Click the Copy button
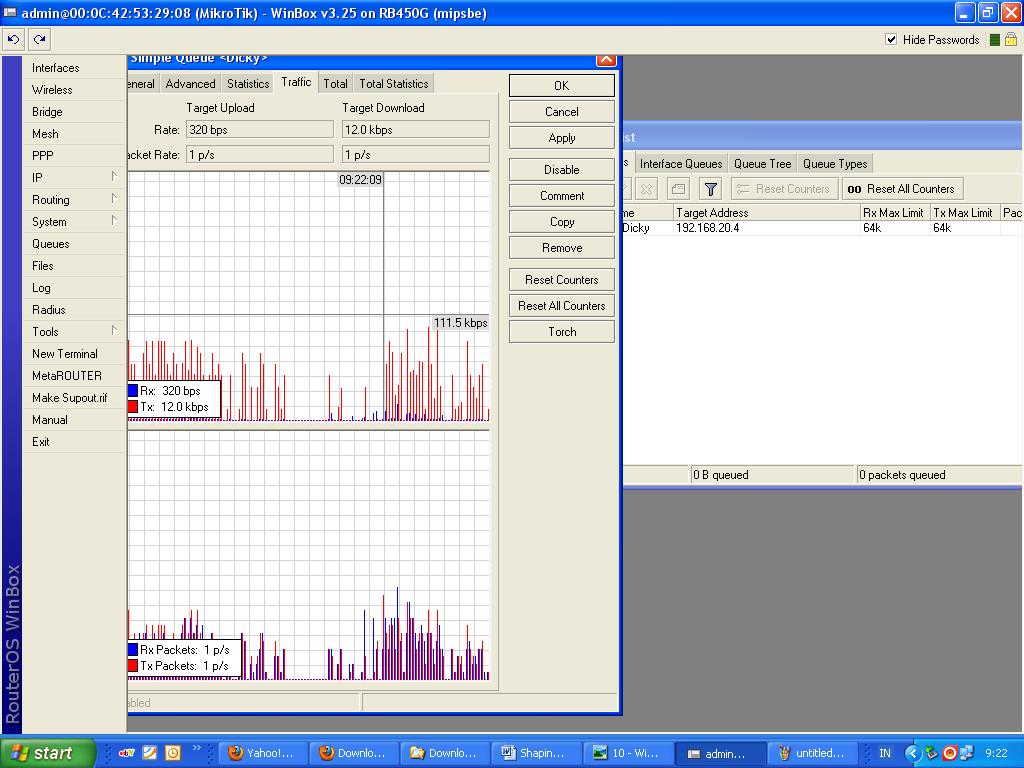1024x768 pixels. coord(562,222)
